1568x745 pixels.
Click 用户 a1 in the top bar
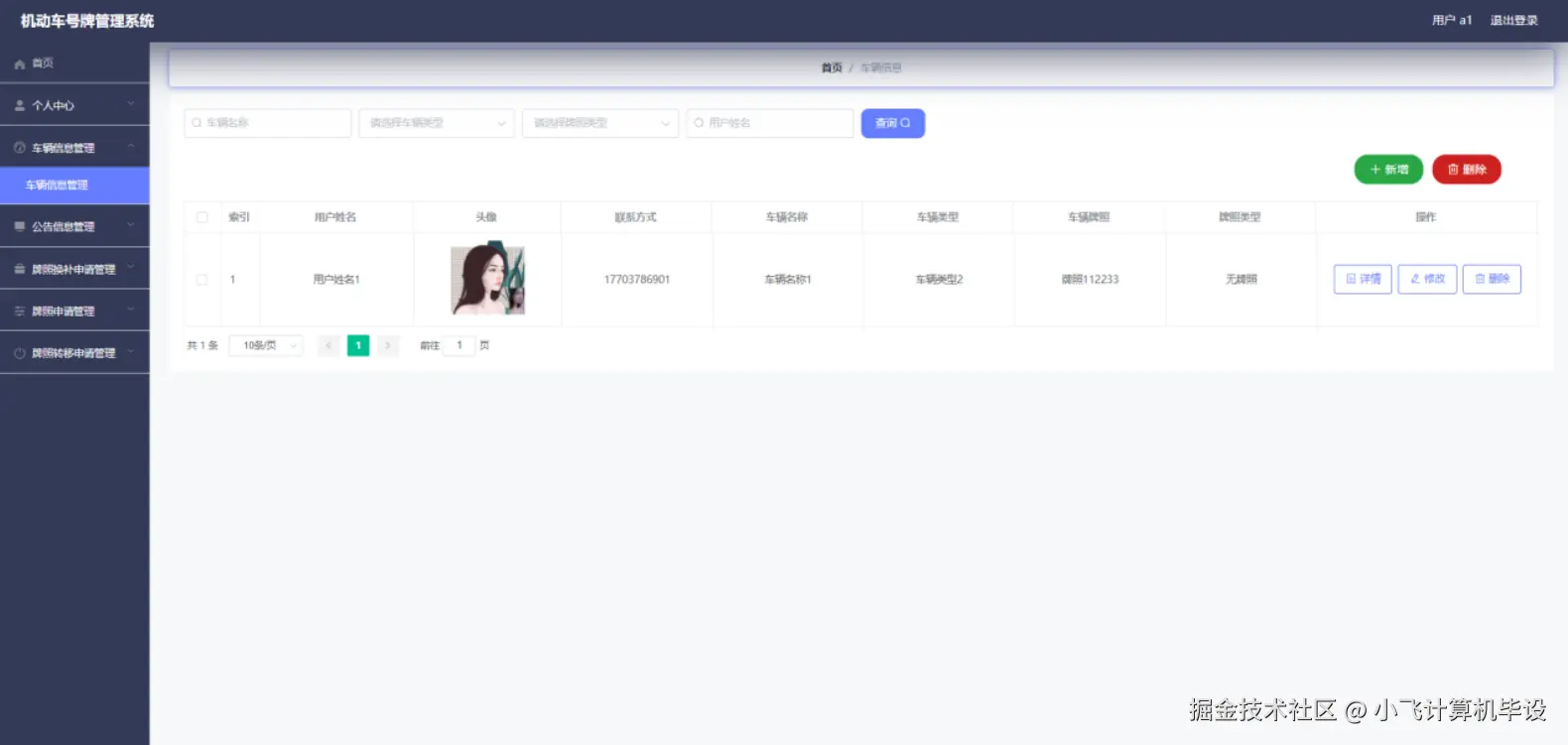coord(1452,20)
